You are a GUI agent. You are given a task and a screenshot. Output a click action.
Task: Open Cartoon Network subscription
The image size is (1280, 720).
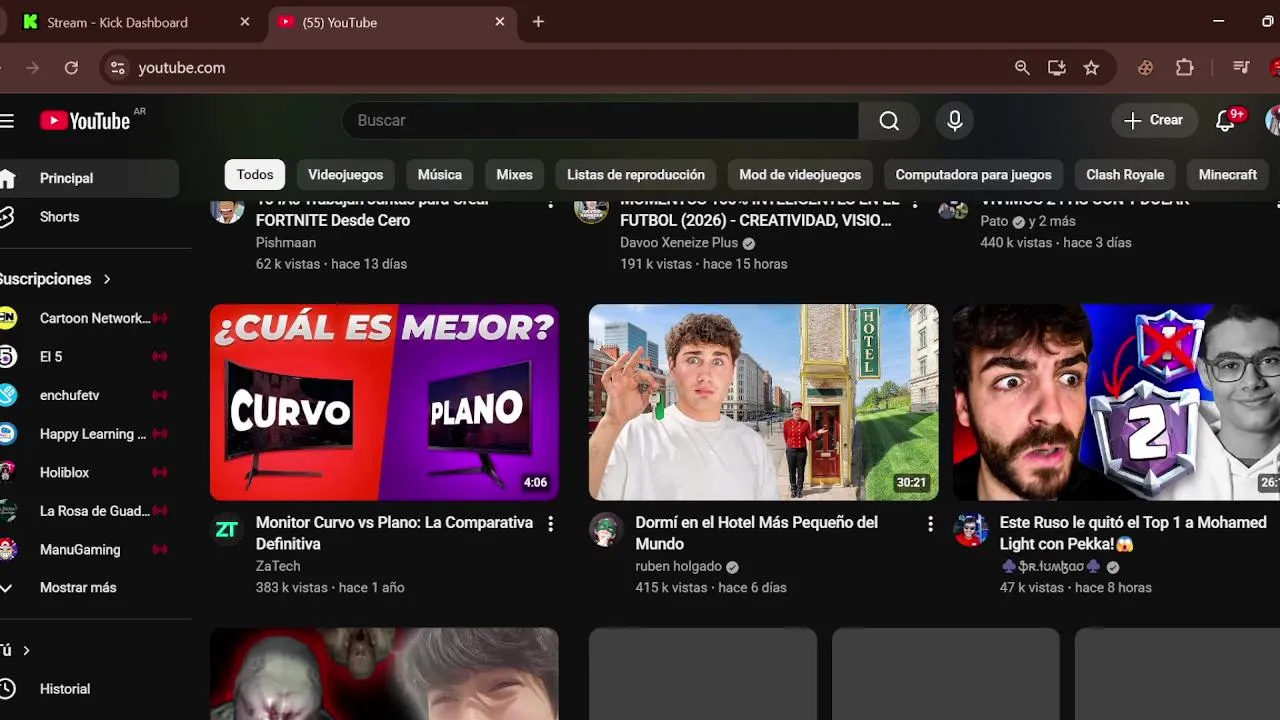(88, 318)
